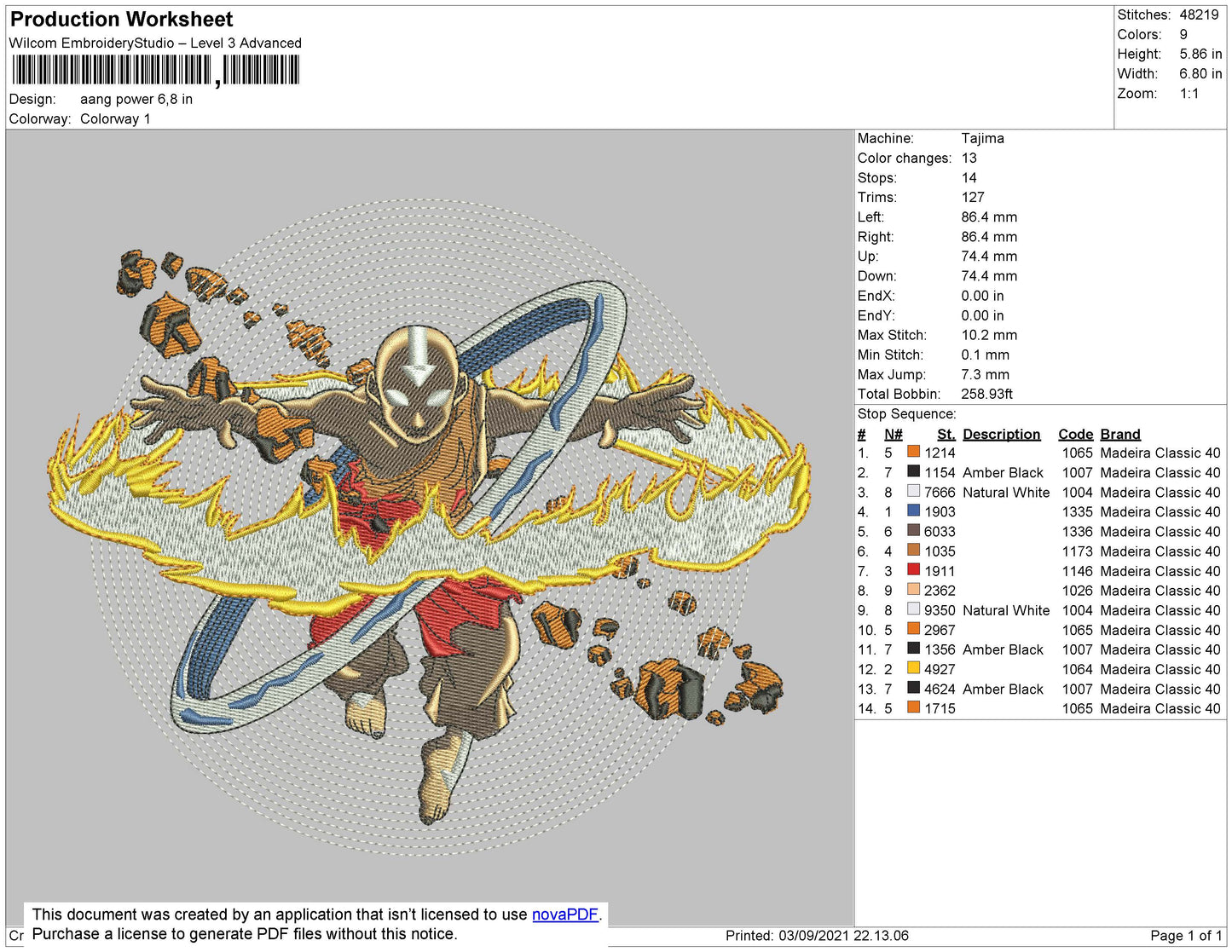This screenshot has width=1232, height=952.
Task: Click the trims value '127'
Action: [x=973, y=197]
